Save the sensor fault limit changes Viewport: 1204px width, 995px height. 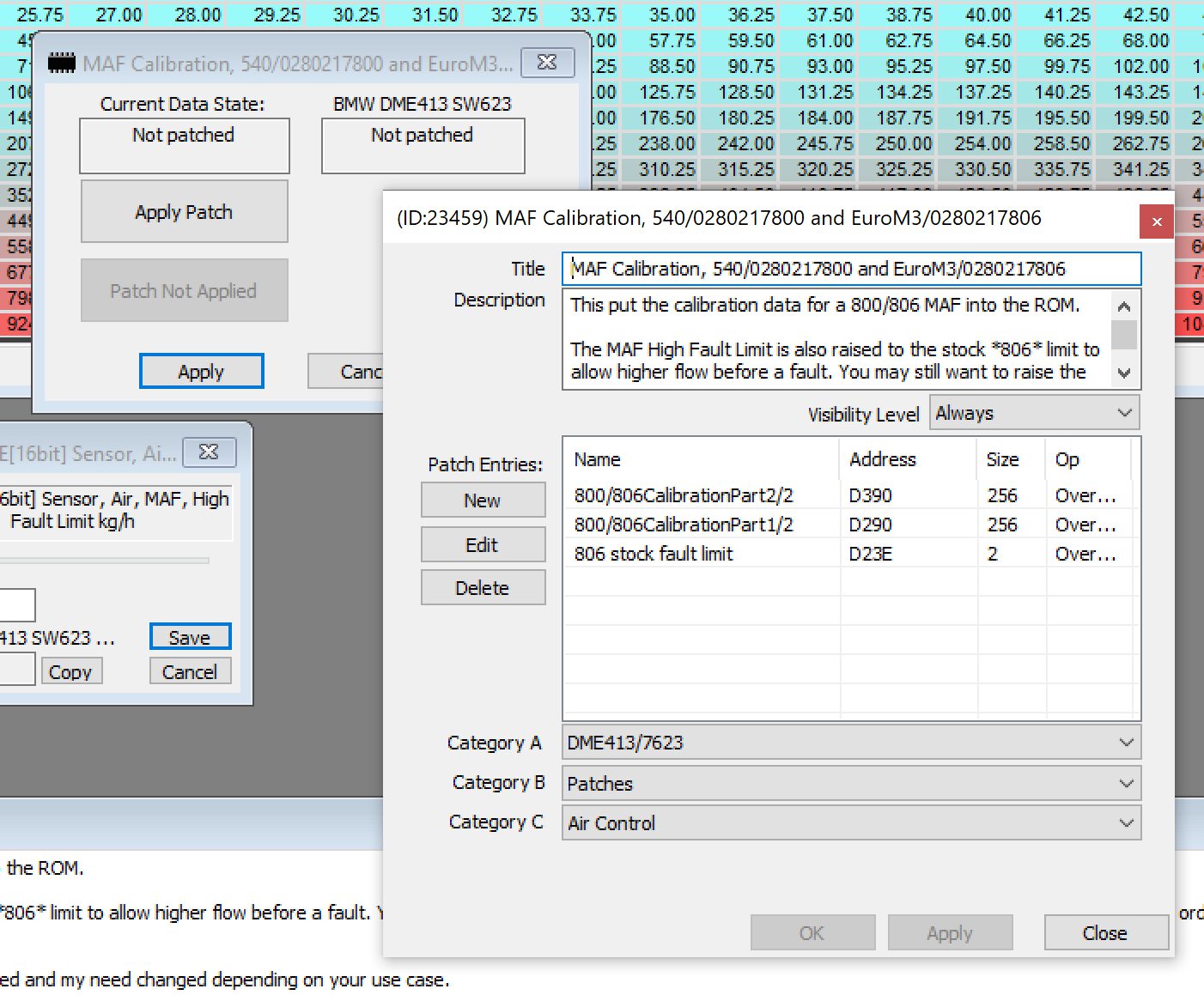(x=190, y=636)
